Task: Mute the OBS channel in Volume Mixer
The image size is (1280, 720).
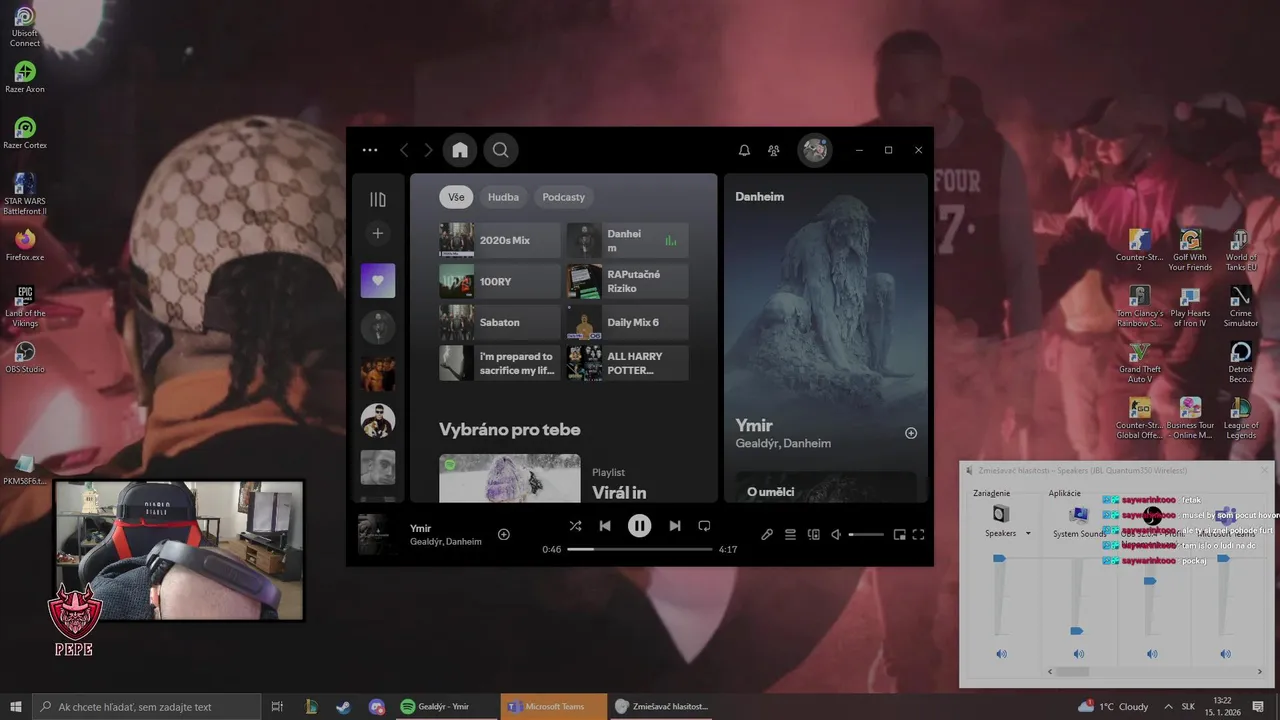Action: 1152,654
